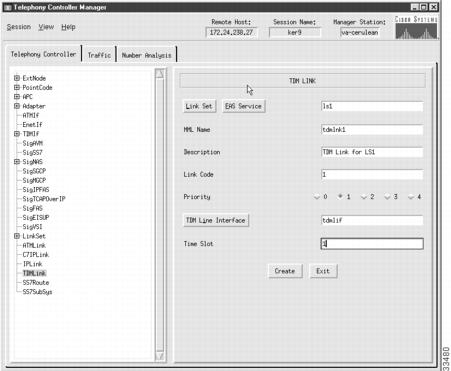Select SS7Route in the tree
The height and width of the screenshot is (371, 451).
point(36,283)
